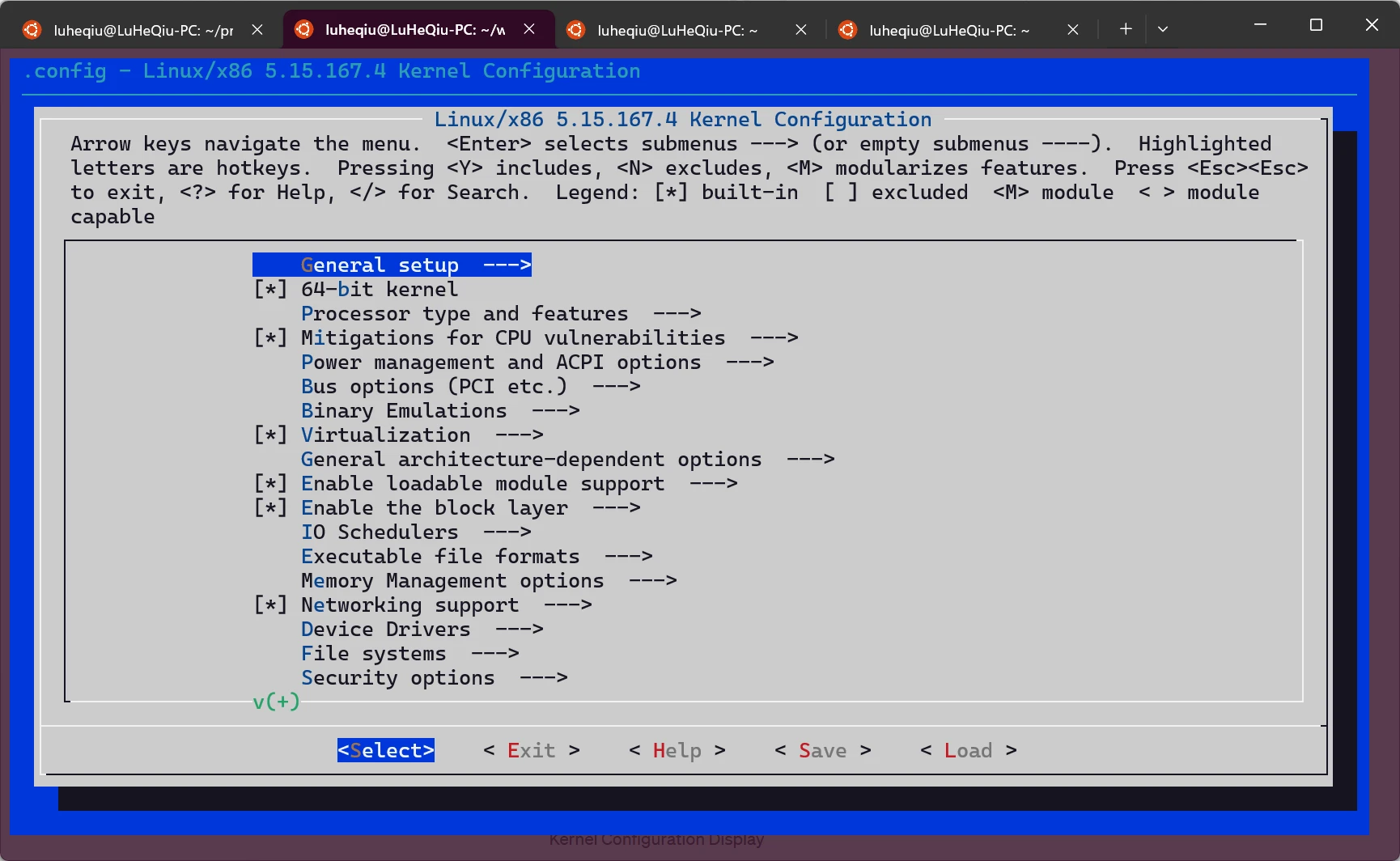Click Ubuntu icon on the fourth terminal tab

pos(847,30)
